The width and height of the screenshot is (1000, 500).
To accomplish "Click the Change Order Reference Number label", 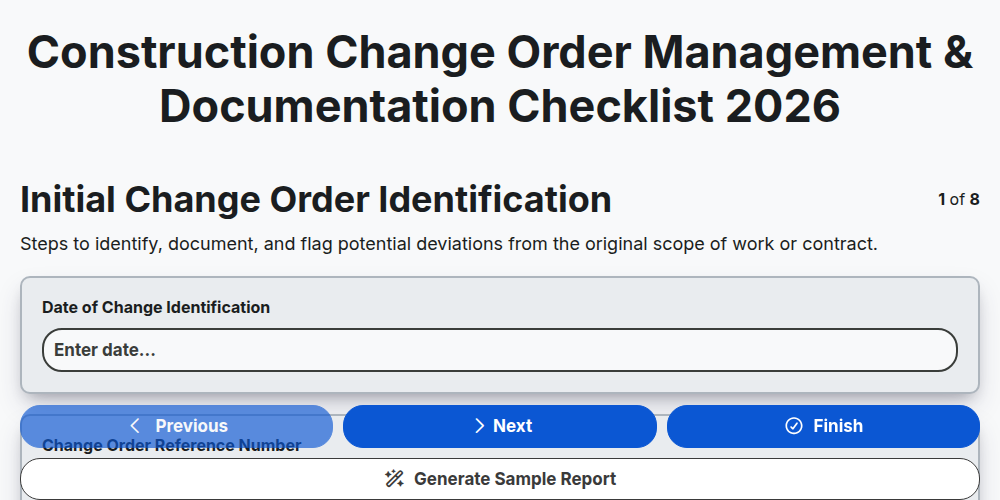I will [x=172, y=445].
